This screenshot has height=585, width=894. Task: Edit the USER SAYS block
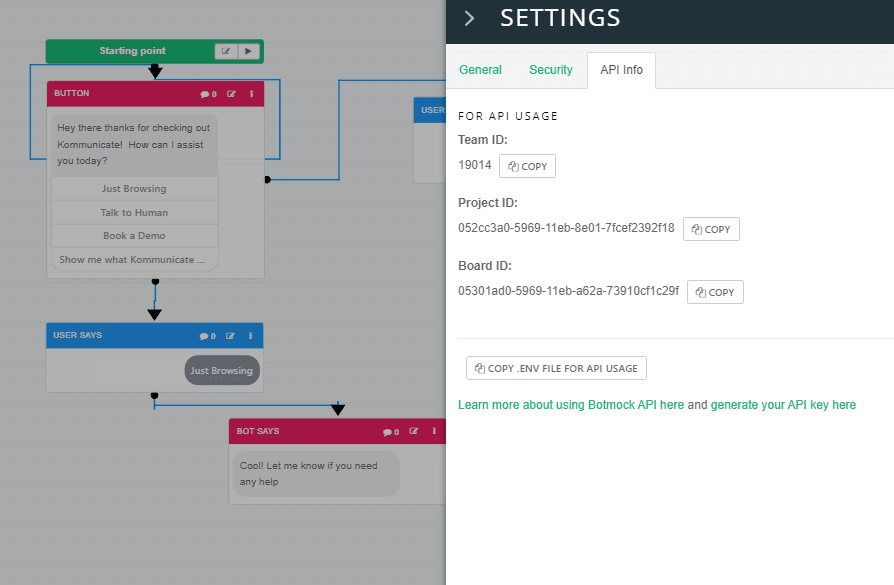230,336
